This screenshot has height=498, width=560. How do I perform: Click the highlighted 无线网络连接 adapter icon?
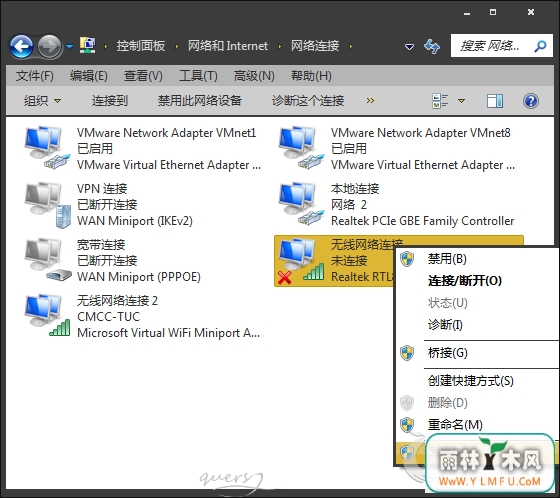pos(301,261)
